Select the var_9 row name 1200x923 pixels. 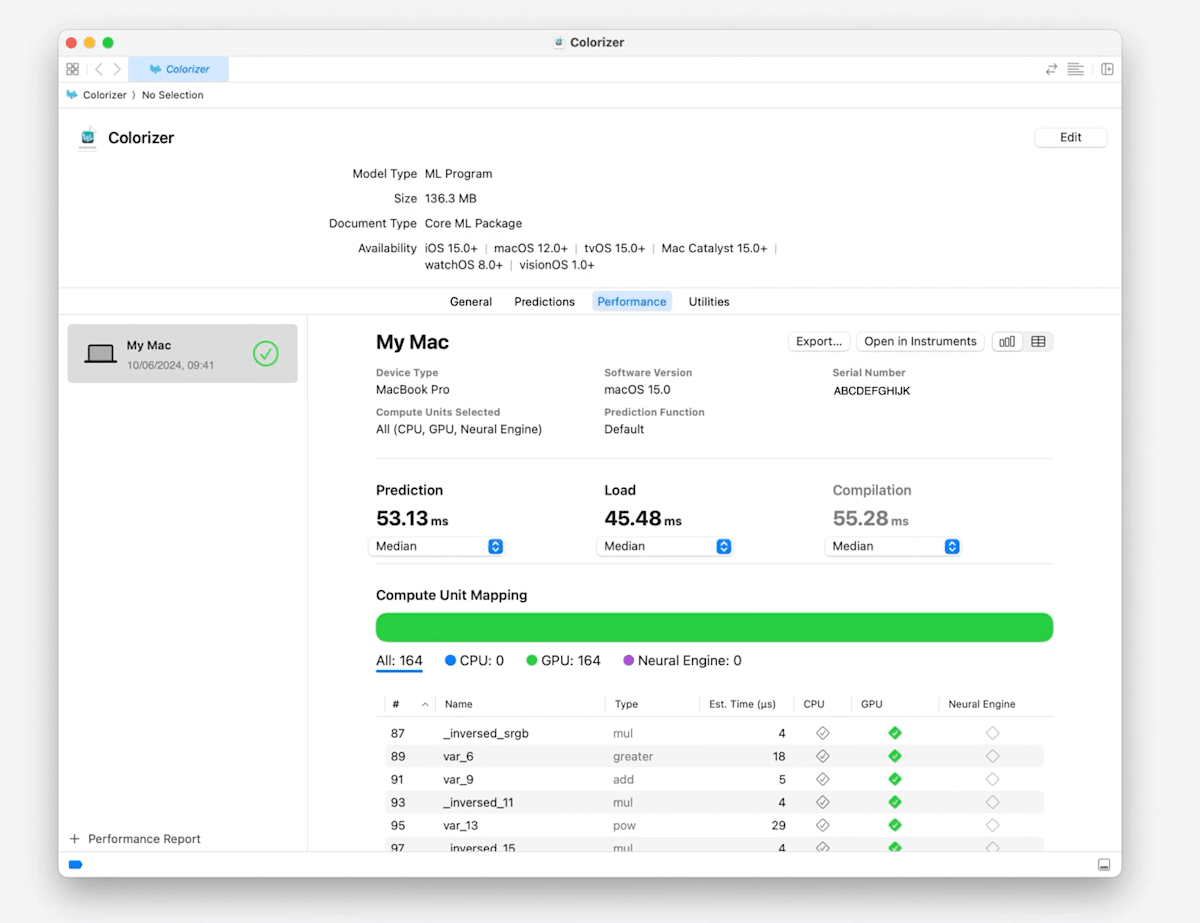[458, 779]
